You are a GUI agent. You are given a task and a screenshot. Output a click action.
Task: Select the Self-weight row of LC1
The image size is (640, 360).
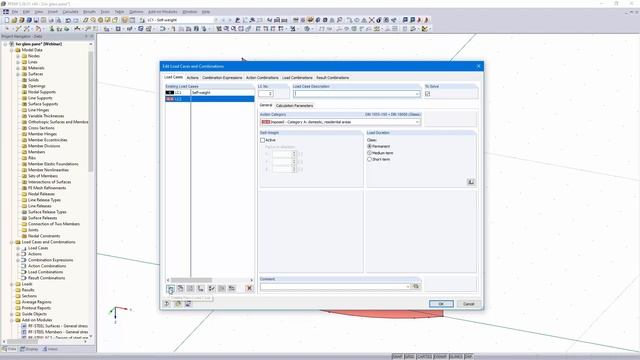click(210, 93)
